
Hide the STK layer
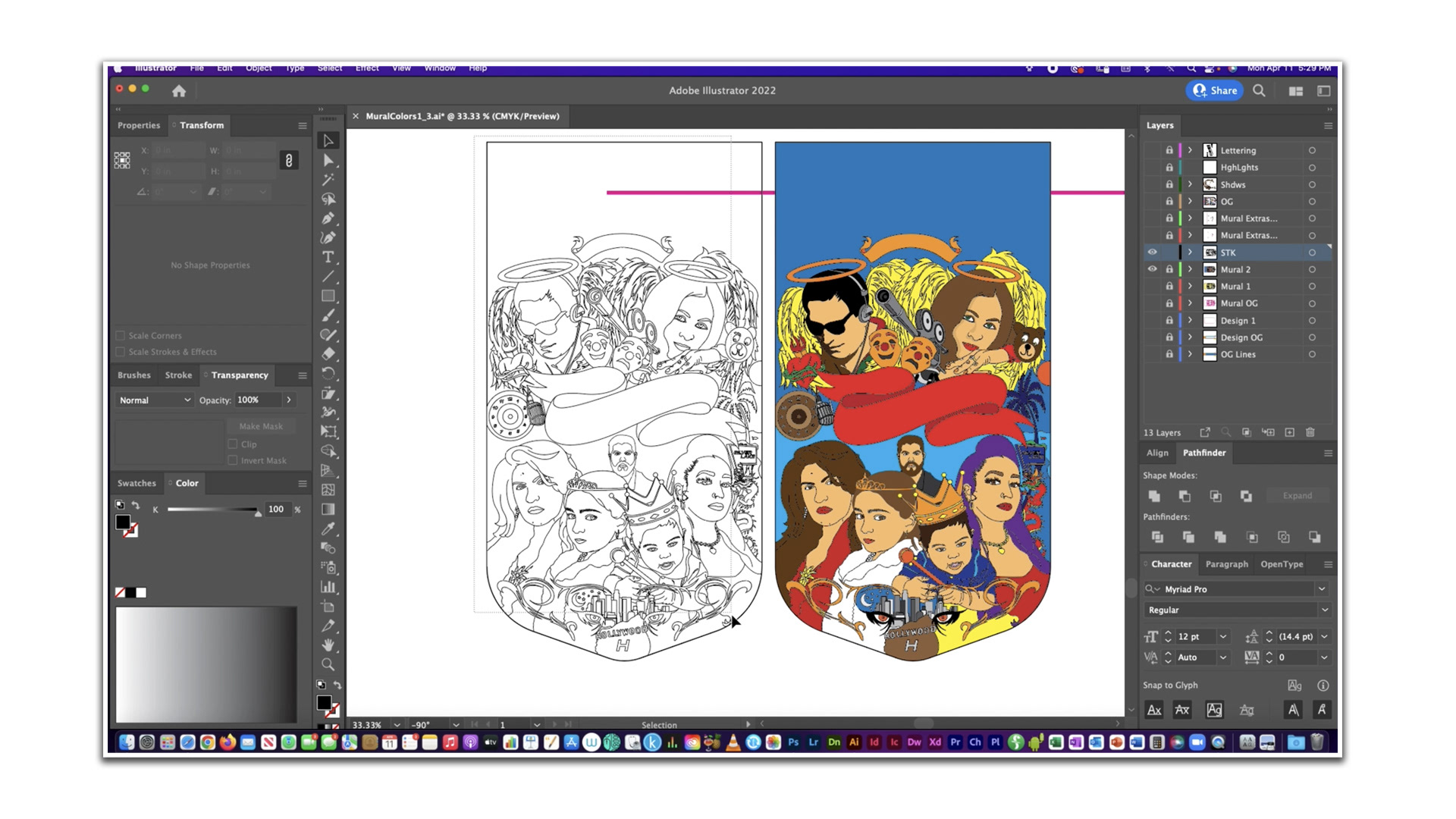pos(1152,253)
